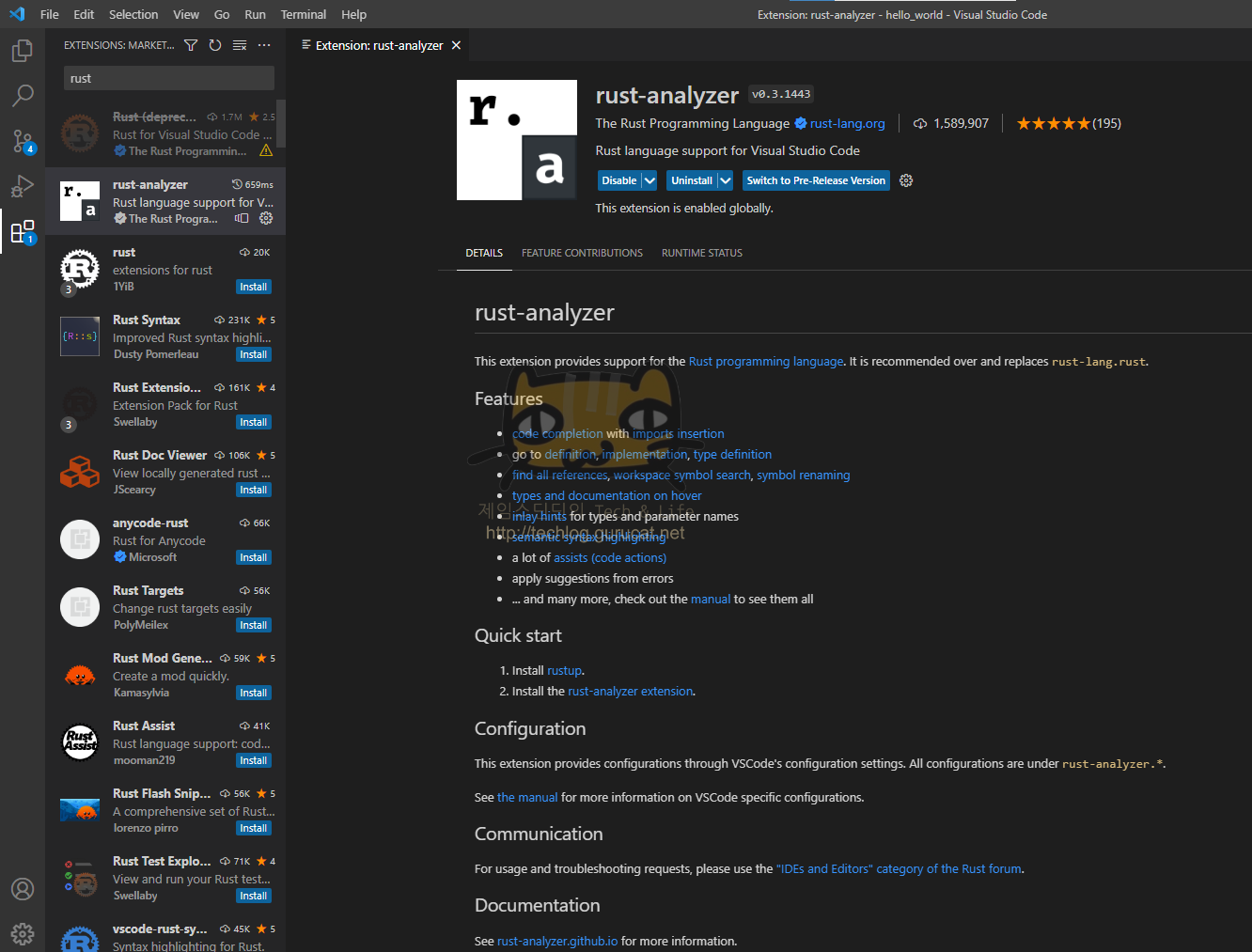Install the anycode-rust extension
The image size is (1252, 952).
click(254, 557)
